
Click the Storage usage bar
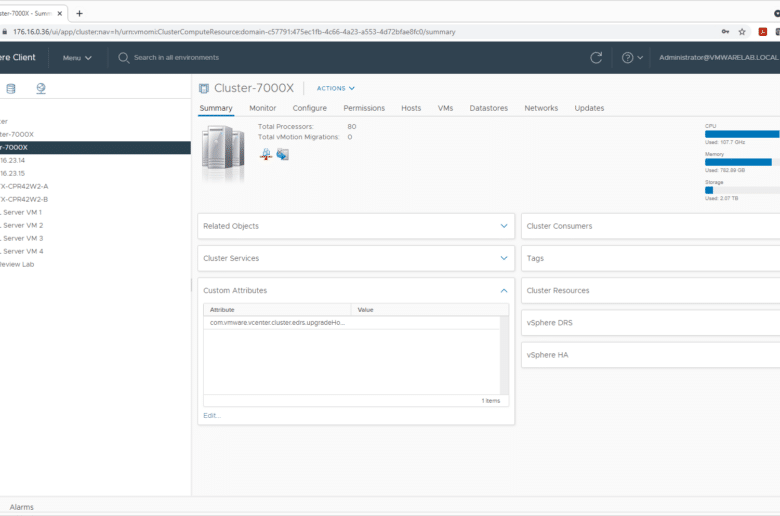(742, 190)
